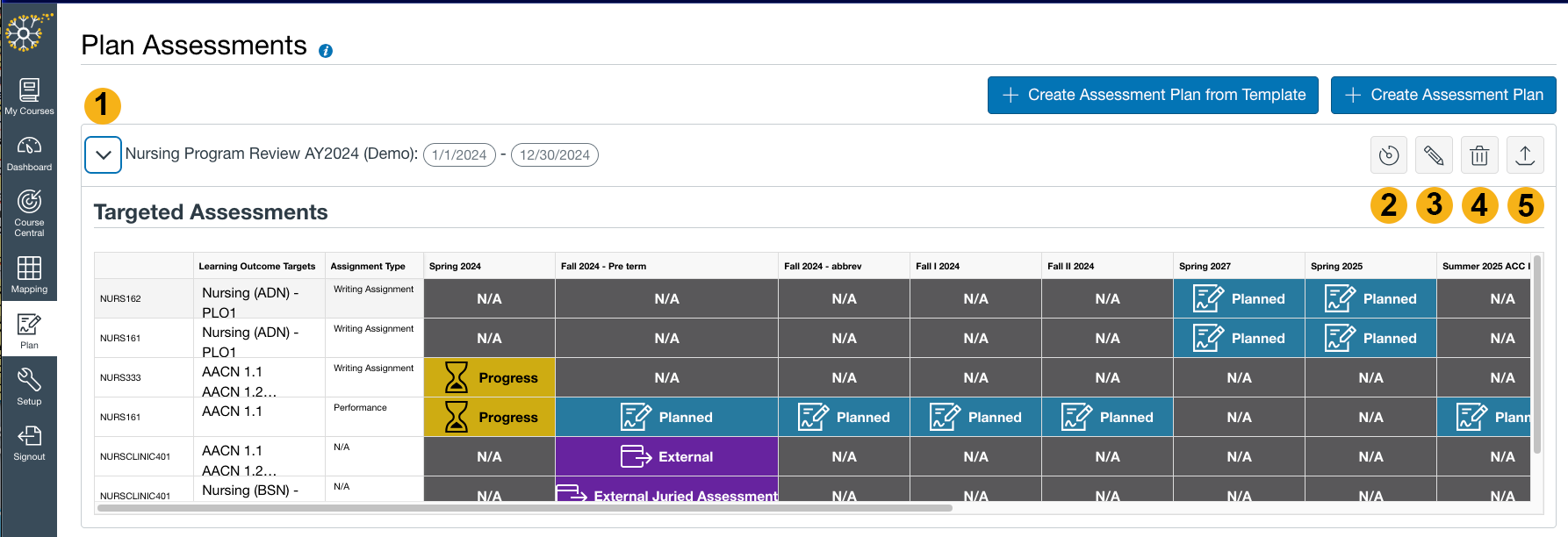
Task: Click Progress cell in the Performance row
Action: pyautogui.click(x=489, y=417)
